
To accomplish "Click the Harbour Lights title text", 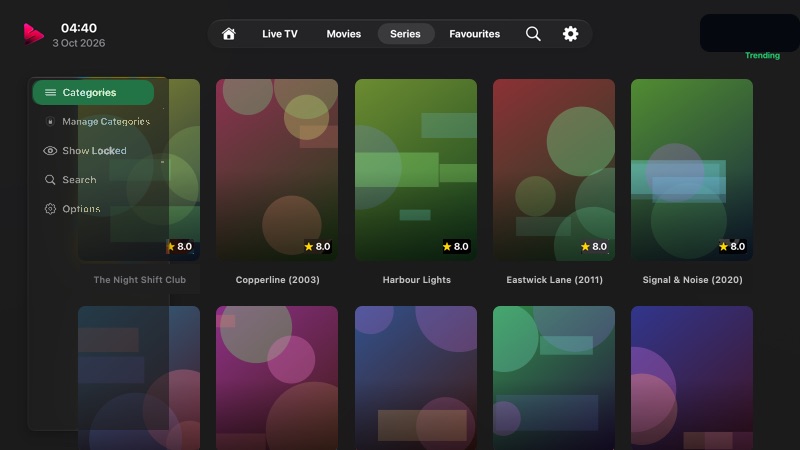I will tap(417, 280).
